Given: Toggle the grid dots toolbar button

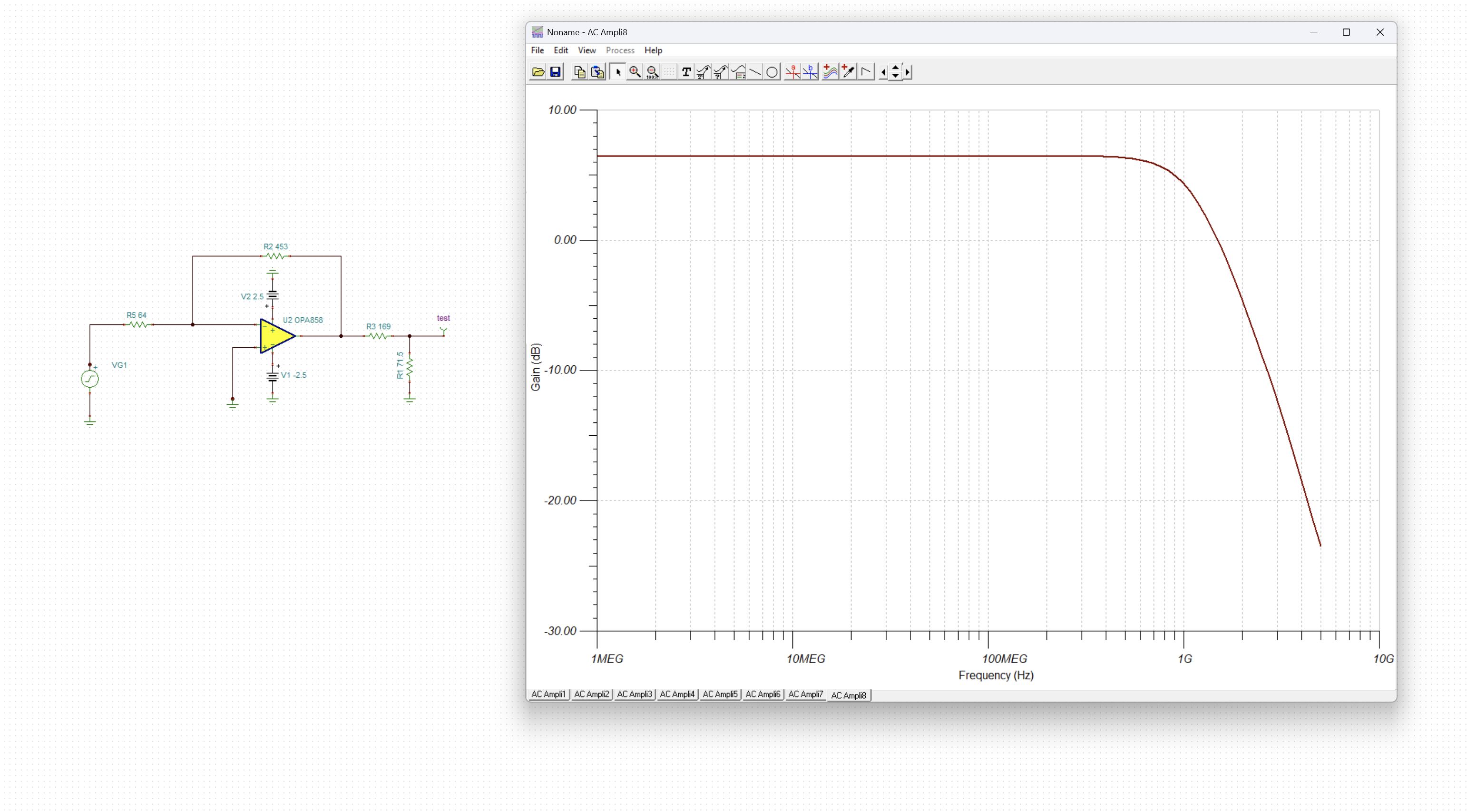Looking at the screenshot, I should coord(669,72).
